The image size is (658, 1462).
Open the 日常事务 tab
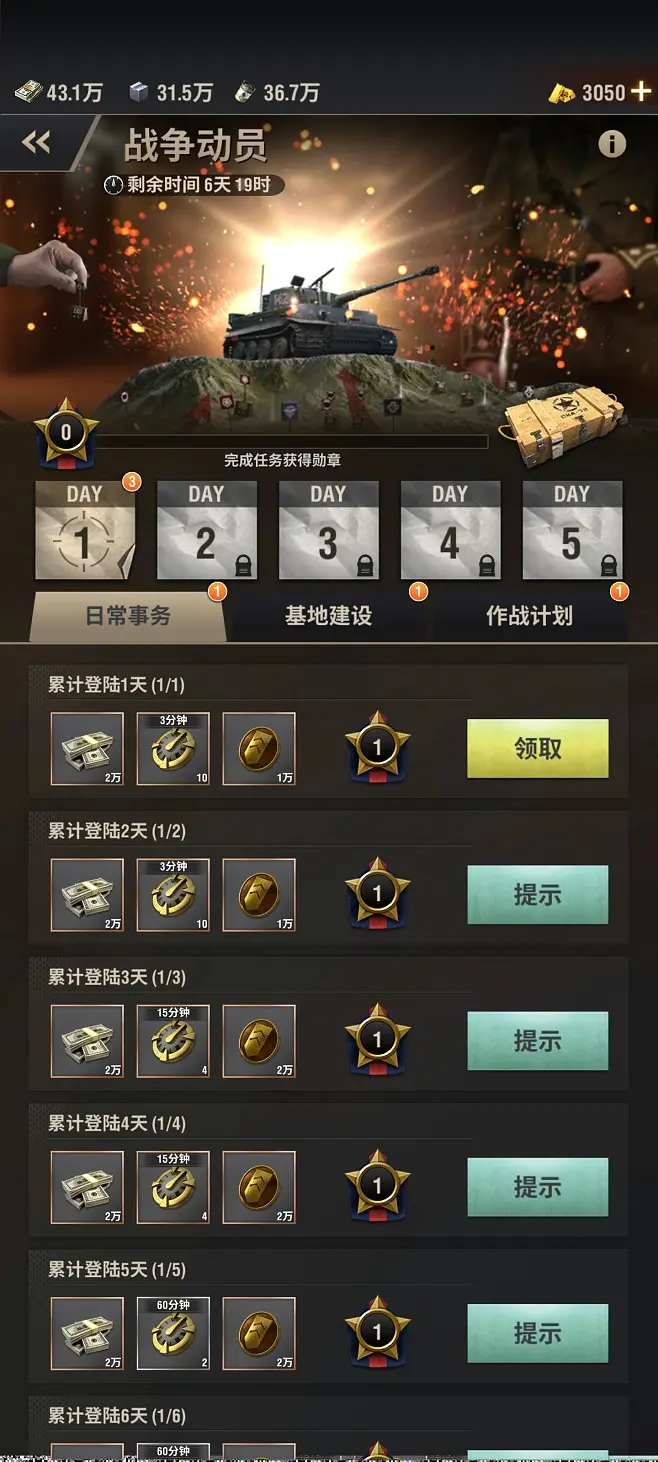coord(128,616)
